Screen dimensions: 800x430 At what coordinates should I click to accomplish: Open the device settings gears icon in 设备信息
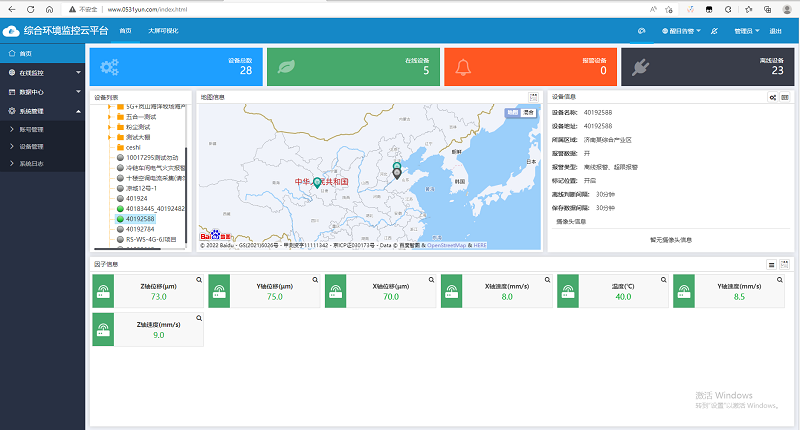[772, 97]
